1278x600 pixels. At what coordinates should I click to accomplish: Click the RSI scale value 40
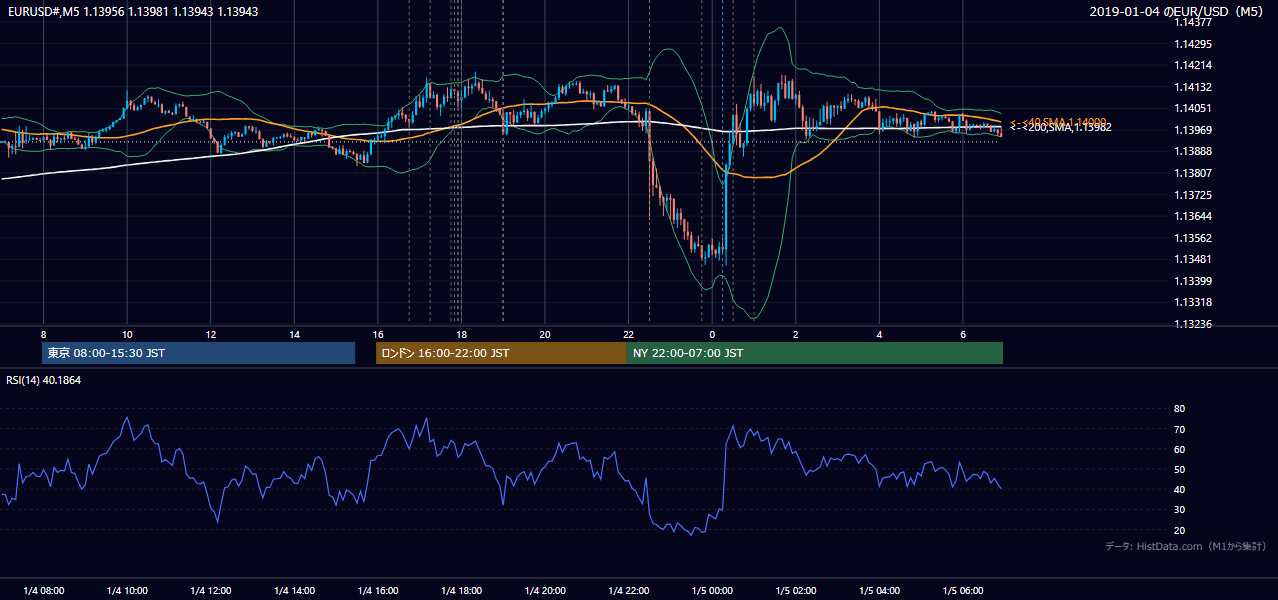point(1180,489)
